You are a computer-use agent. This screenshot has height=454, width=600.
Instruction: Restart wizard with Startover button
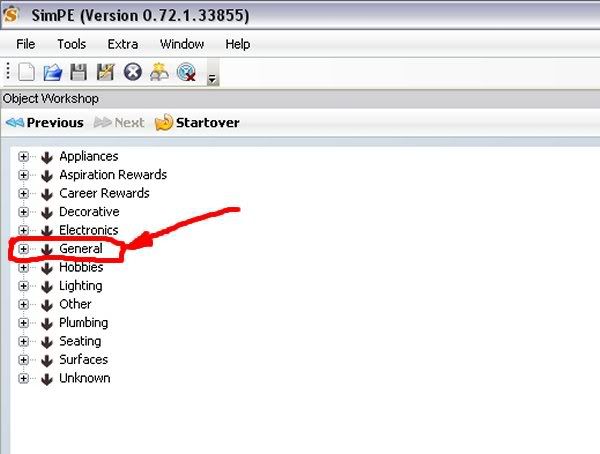coord(197,122)
